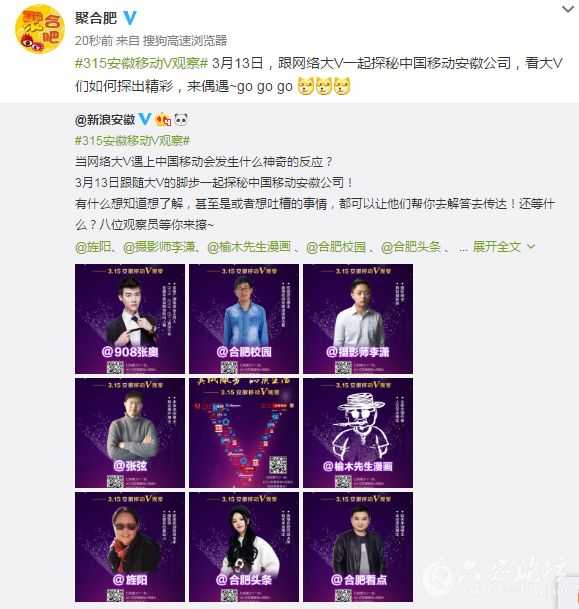View the @合肥看点 poster image
The width and height of the screenshot is (579, 609).
point(358,547)
